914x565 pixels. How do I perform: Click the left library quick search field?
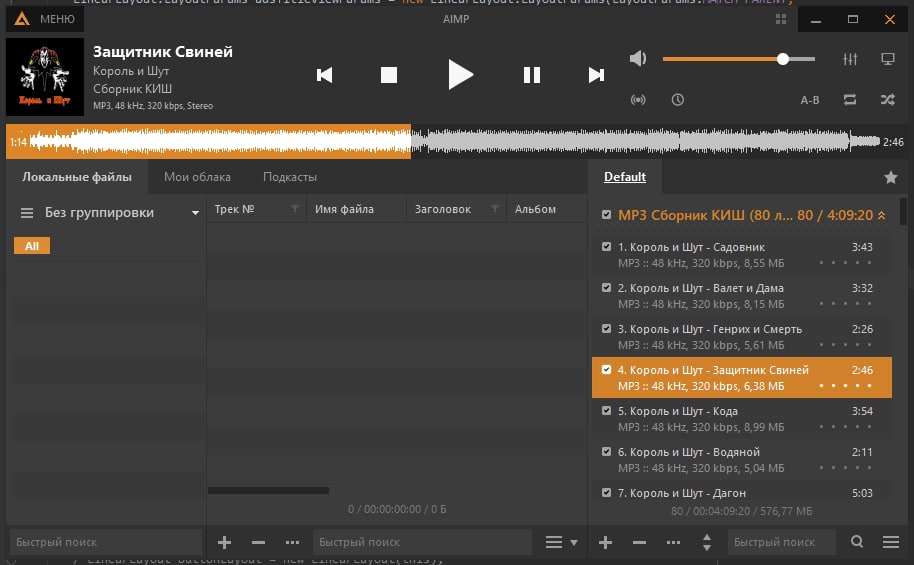click(106, 542)
